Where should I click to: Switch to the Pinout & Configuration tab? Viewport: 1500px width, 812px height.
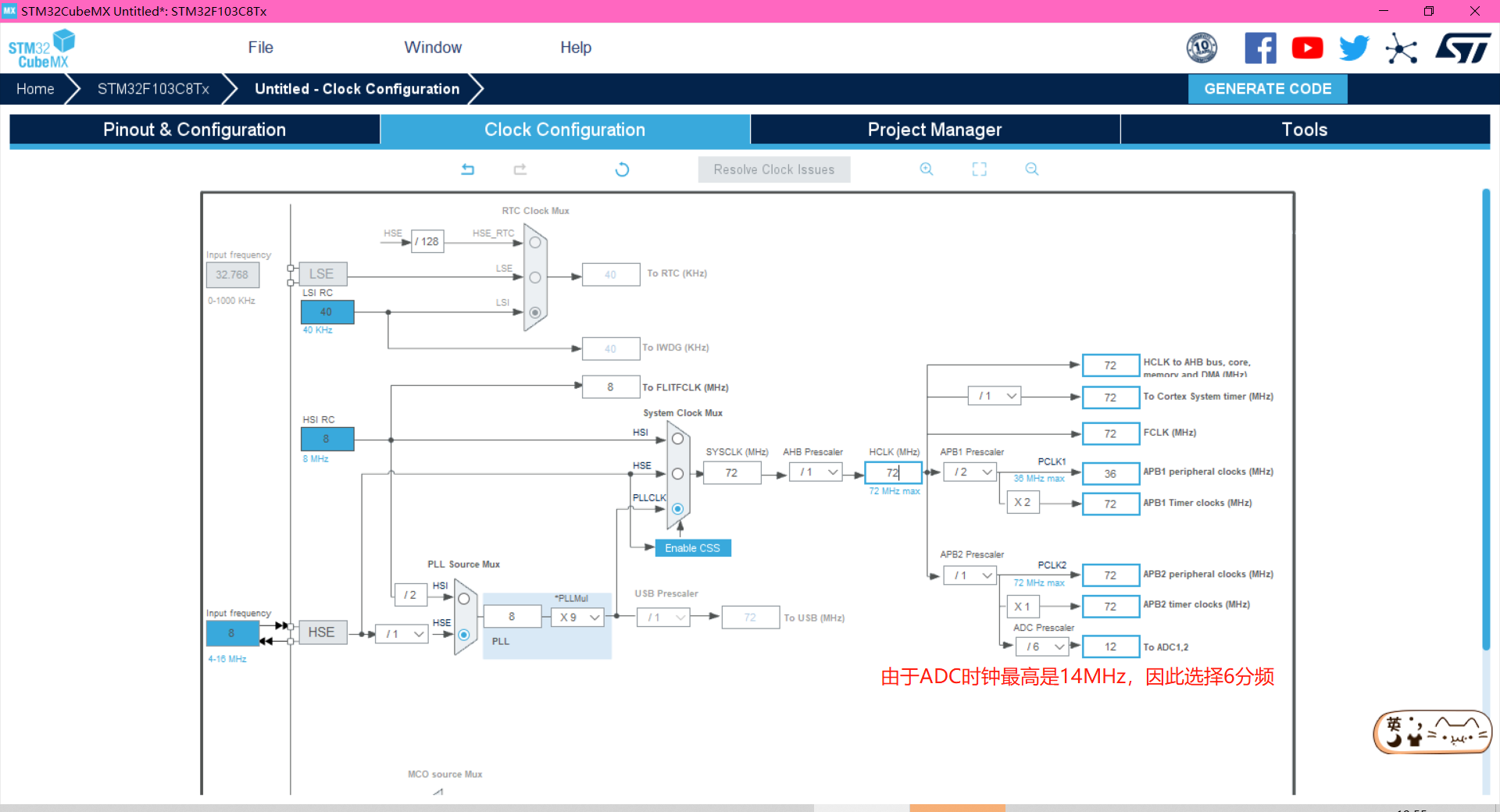[195, 130]
